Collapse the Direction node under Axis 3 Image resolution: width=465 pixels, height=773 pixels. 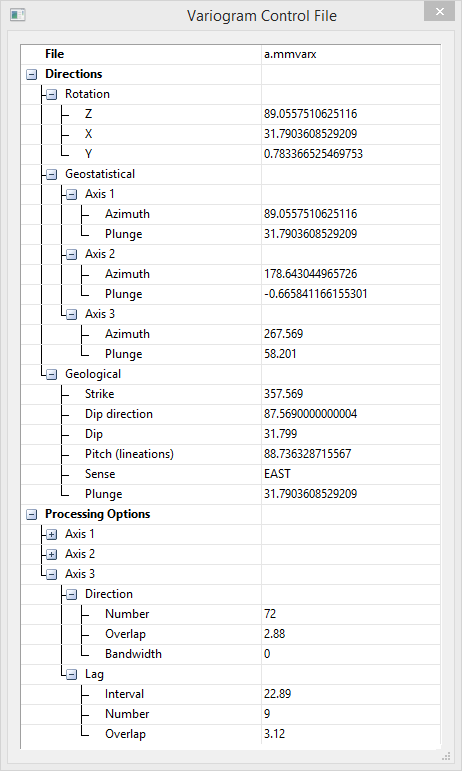click(72, 595)
